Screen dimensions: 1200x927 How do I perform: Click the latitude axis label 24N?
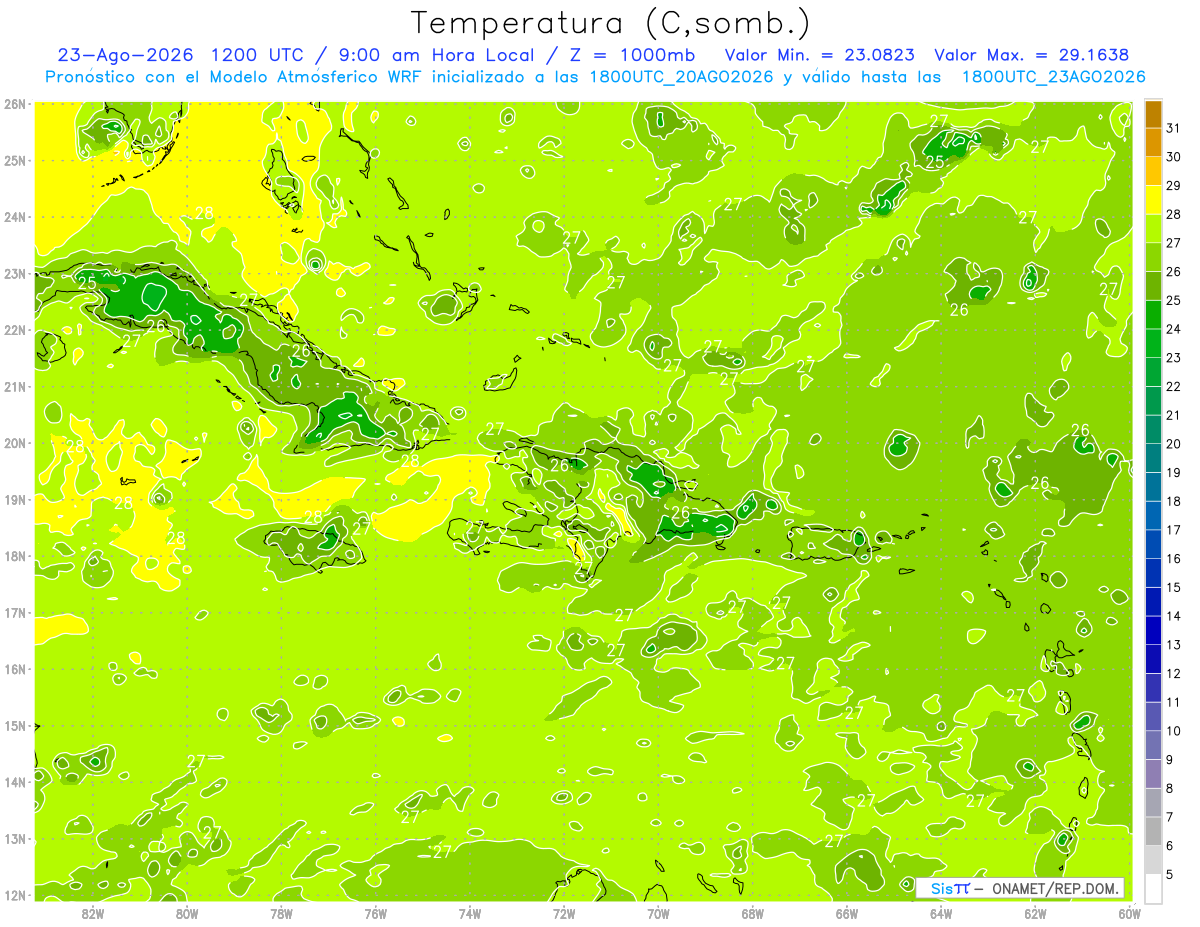click(15, 217)
